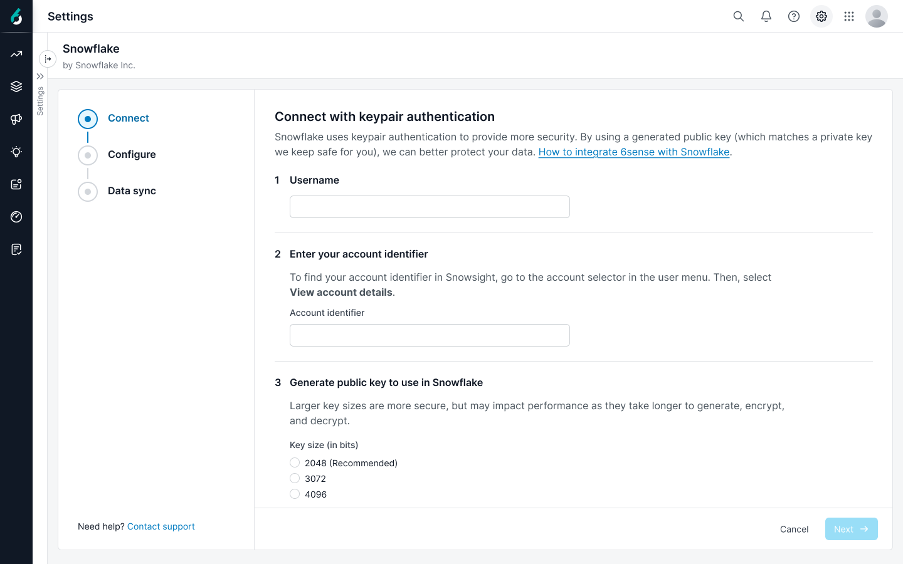Open the report note sidebar icon
The image size is (904, 564).
point(16,249)
